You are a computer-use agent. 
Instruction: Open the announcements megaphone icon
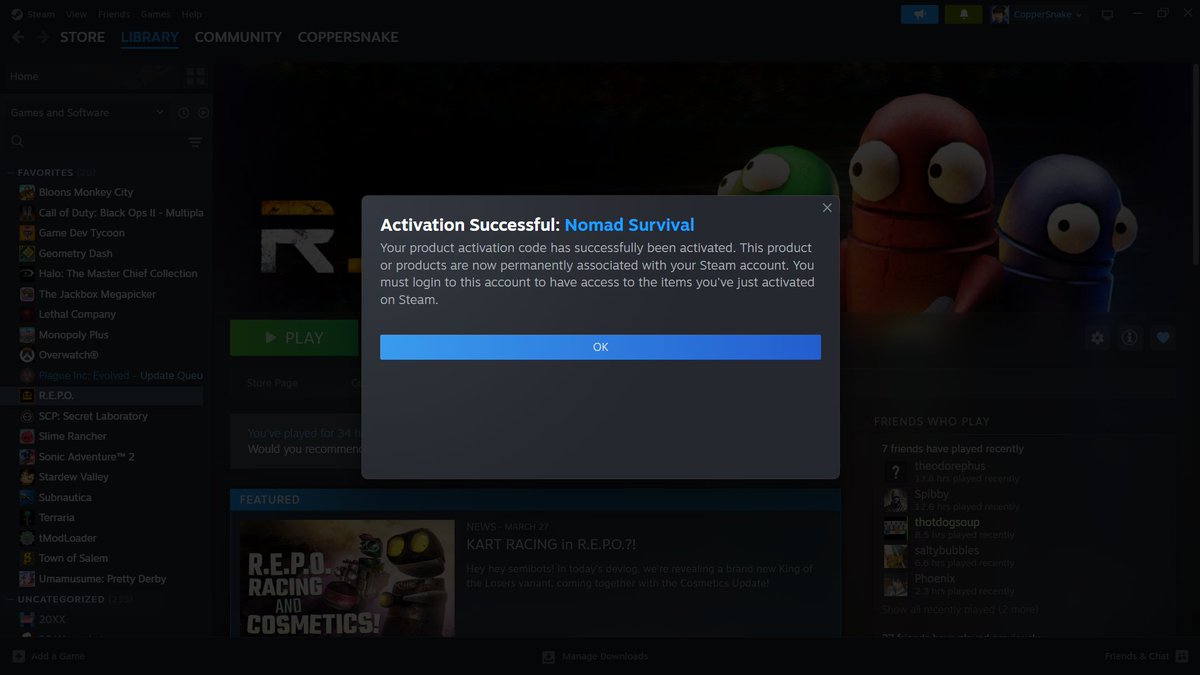(920, 14)
